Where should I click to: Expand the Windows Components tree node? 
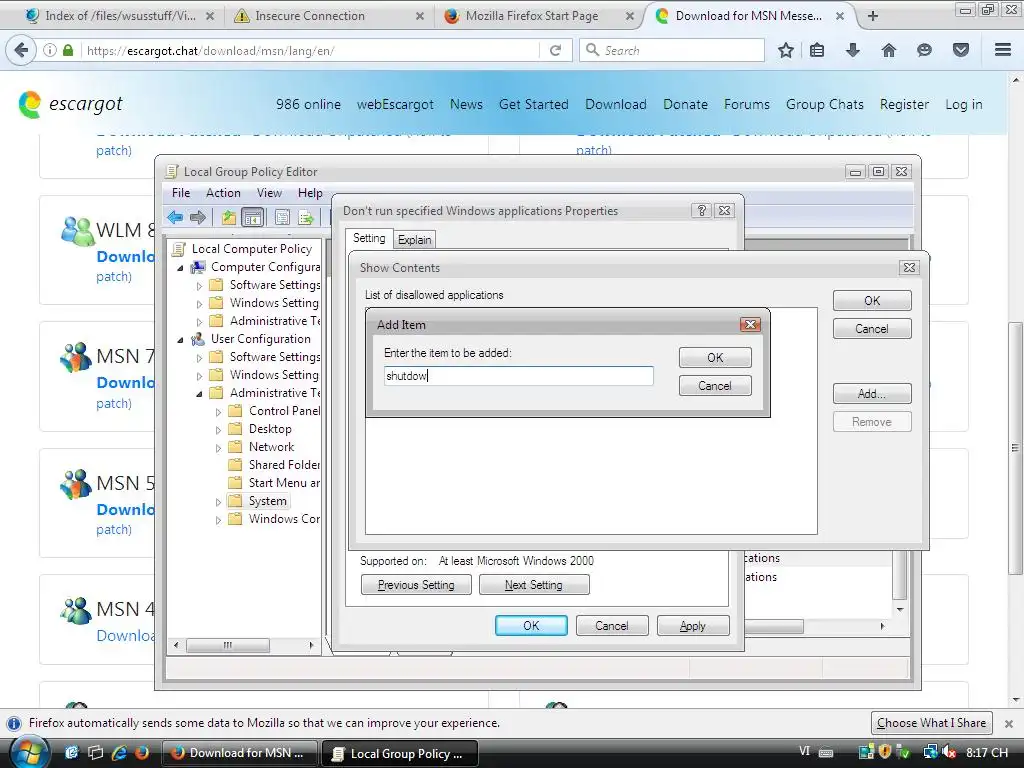pos(218,520)
